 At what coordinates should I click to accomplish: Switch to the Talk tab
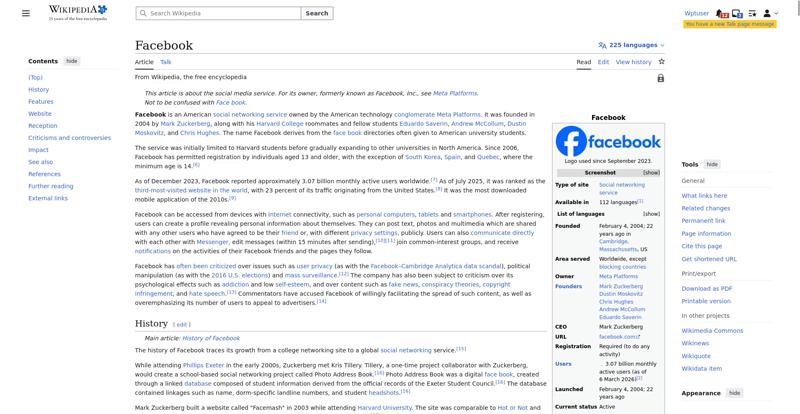click(x=166, y=62)
